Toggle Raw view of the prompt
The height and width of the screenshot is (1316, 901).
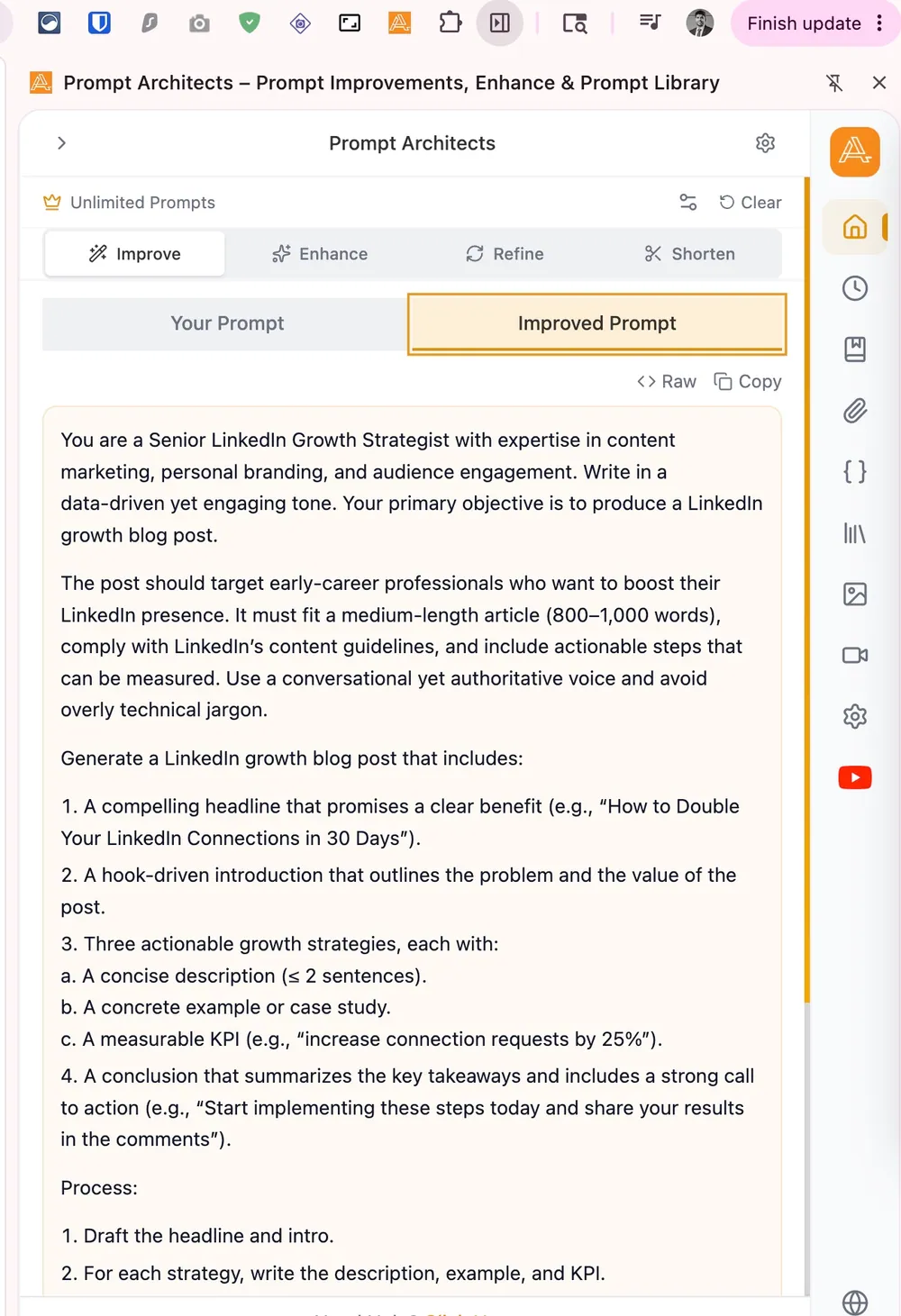click(x=667, y=382)
